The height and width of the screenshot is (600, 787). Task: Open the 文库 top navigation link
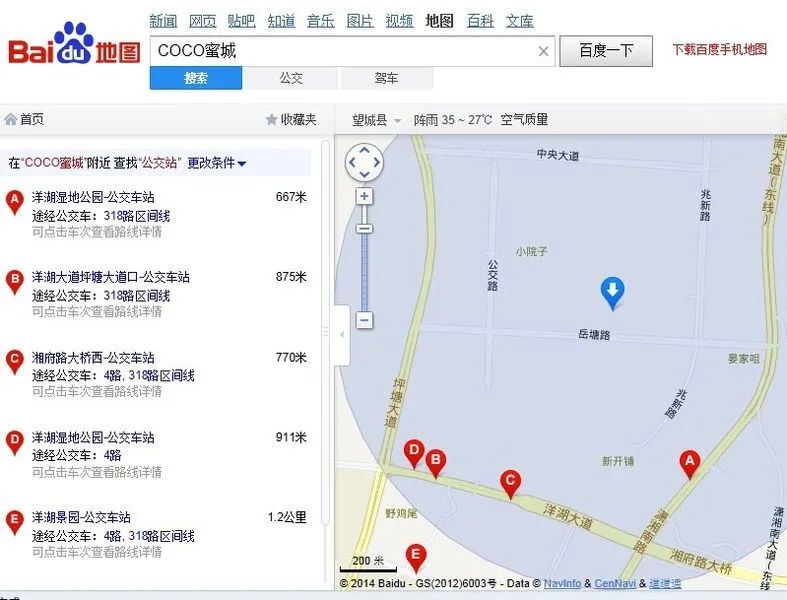[x=519, y=21]
